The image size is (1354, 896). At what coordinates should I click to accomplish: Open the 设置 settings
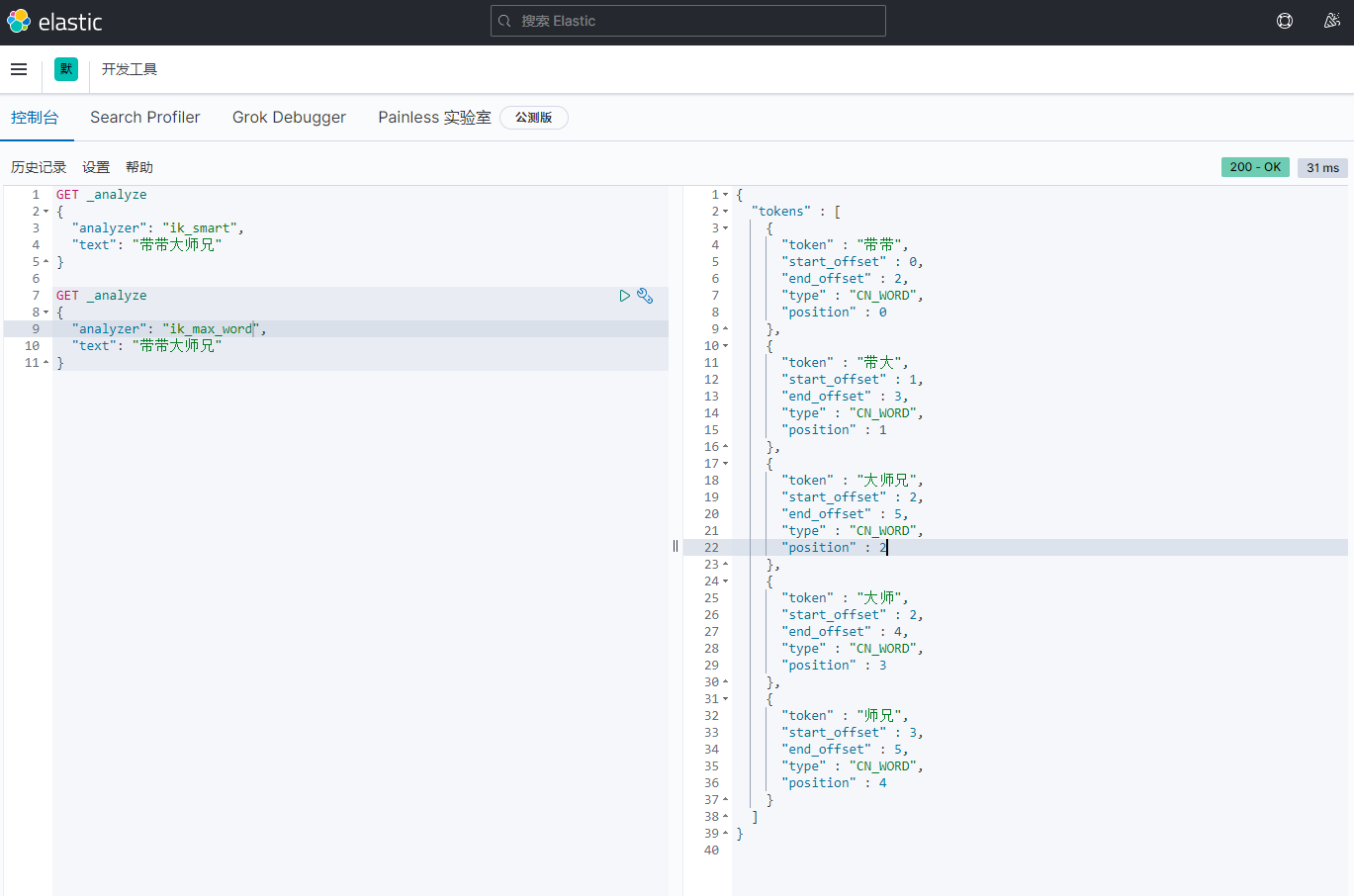tap(96, 167)
